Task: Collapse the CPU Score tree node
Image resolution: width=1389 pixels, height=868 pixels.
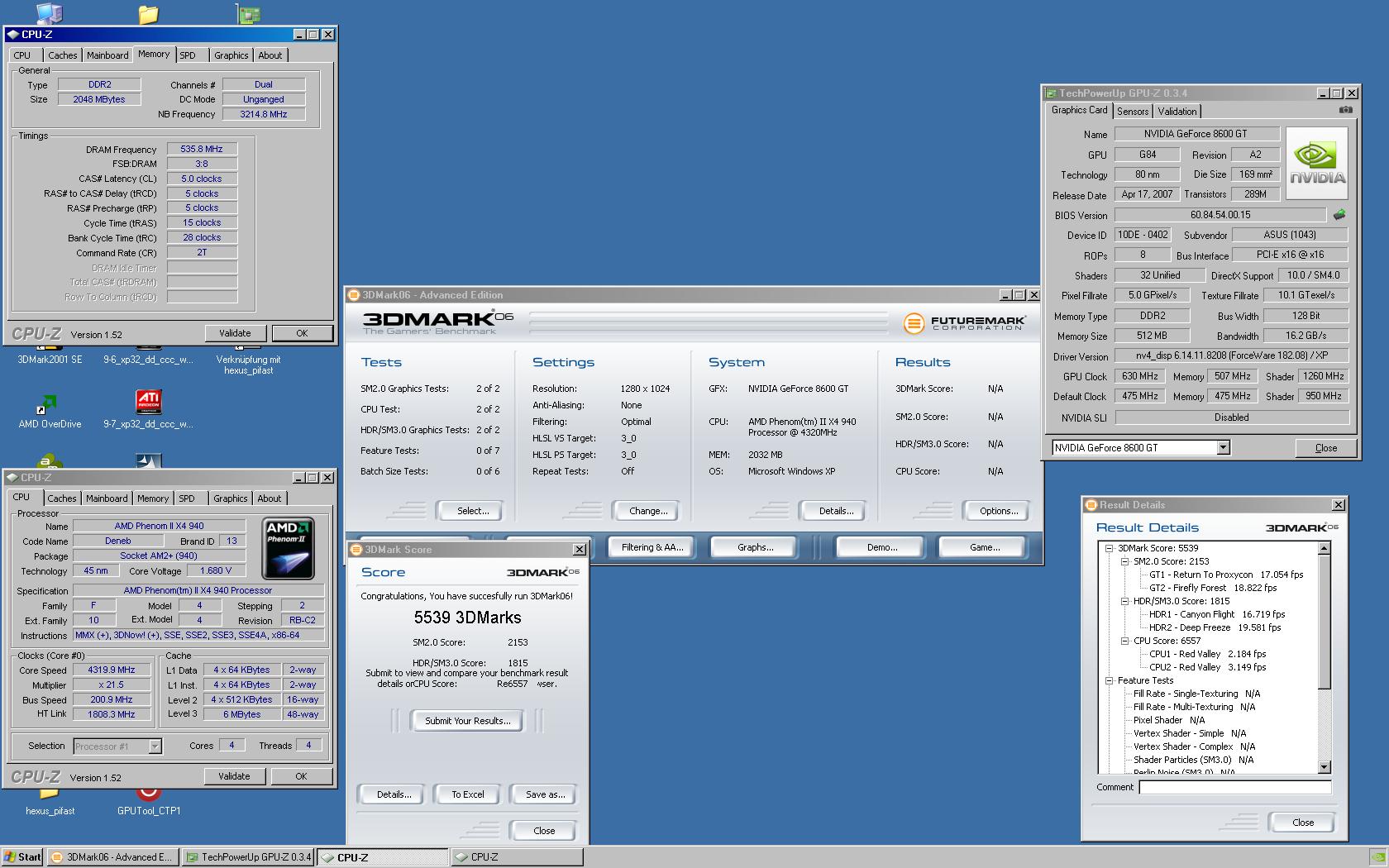Action: [1124, 641]
